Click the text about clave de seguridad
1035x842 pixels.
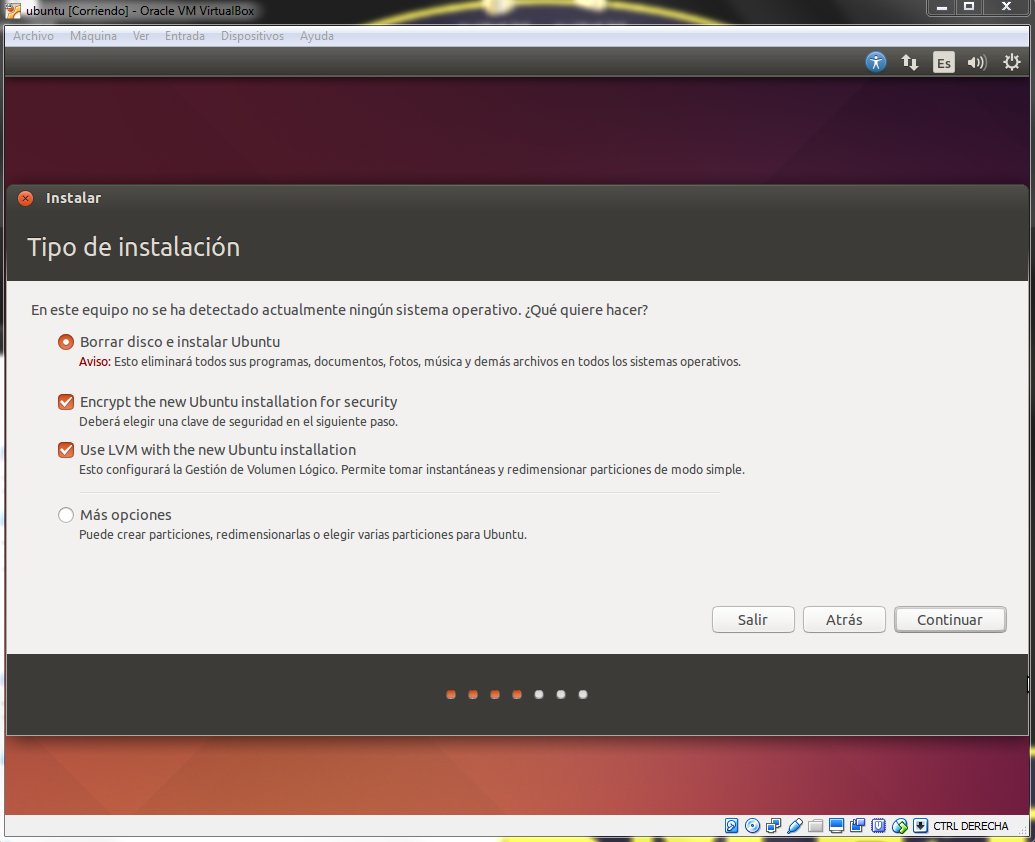238,422
